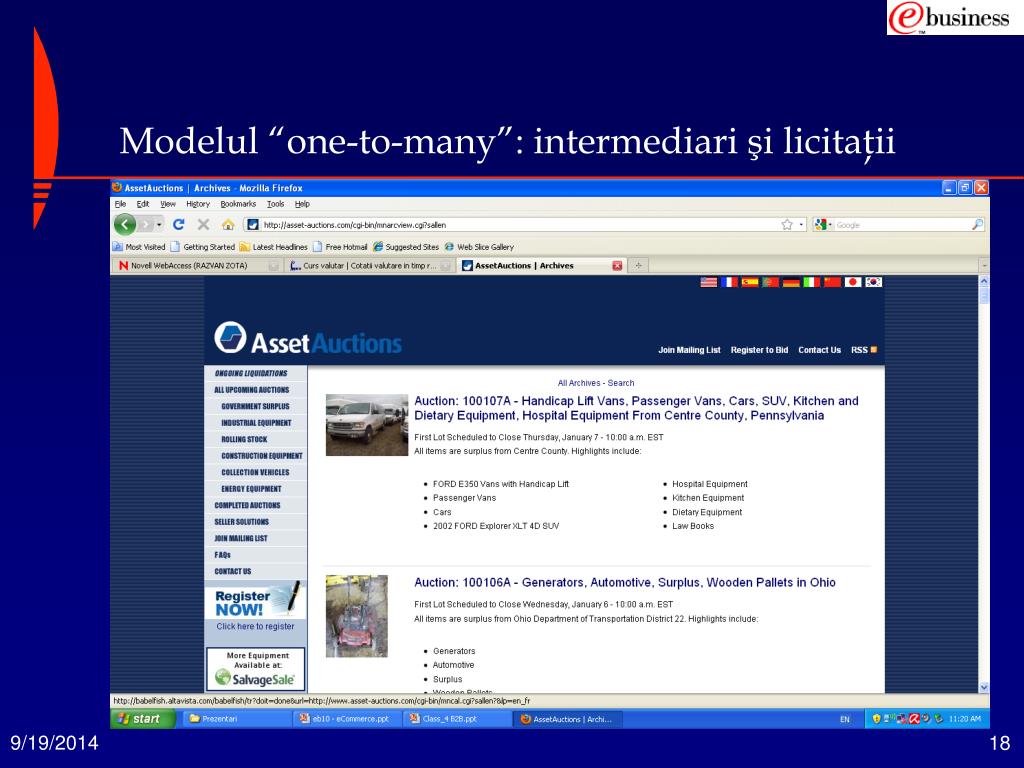This screenshot has height=768, width=1024.
Task: Select Ongoing Liquidations sidebar item
Action: pos(251,374)
